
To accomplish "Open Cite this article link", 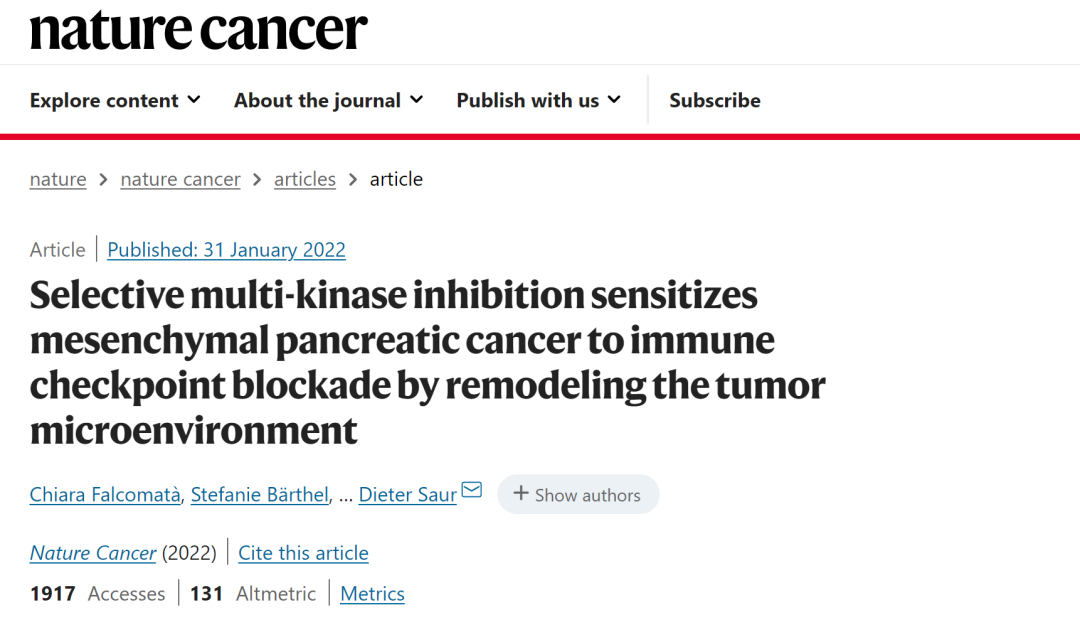I will pos(303,552).
